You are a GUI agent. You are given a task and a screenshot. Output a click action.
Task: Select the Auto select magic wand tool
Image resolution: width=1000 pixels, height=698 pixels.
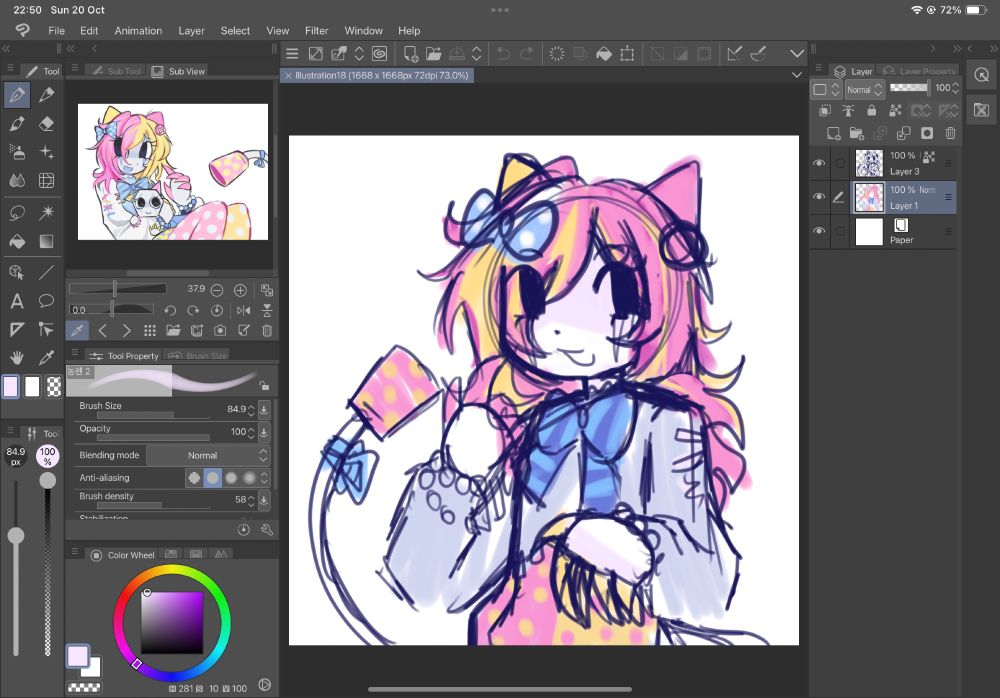point(46,212)
